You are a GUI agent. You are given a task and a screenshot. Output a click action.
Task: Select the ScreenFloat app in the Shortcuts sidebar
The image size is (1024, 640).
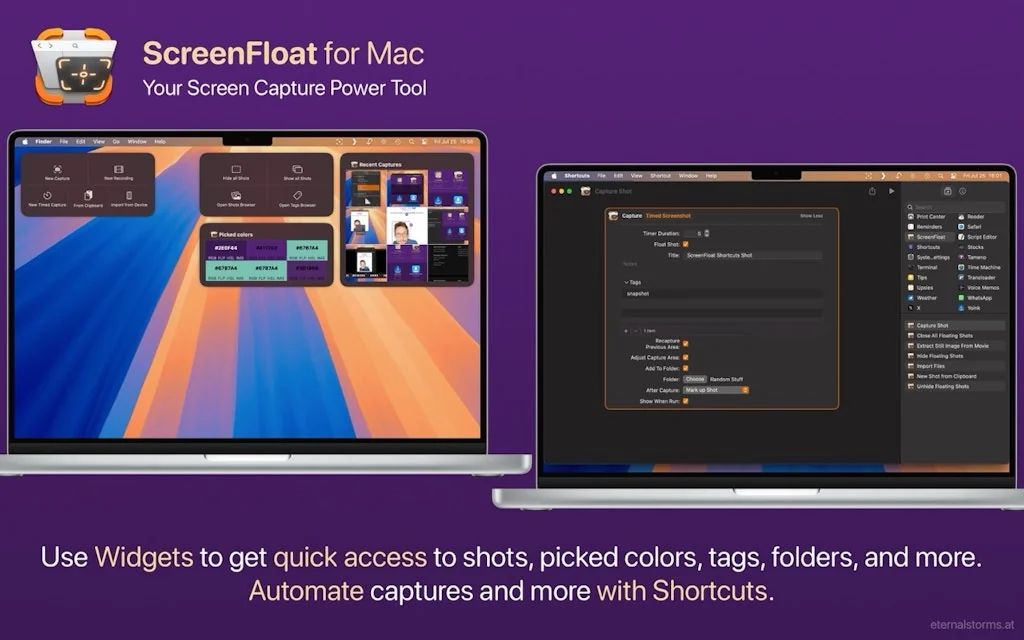(931, 237)
